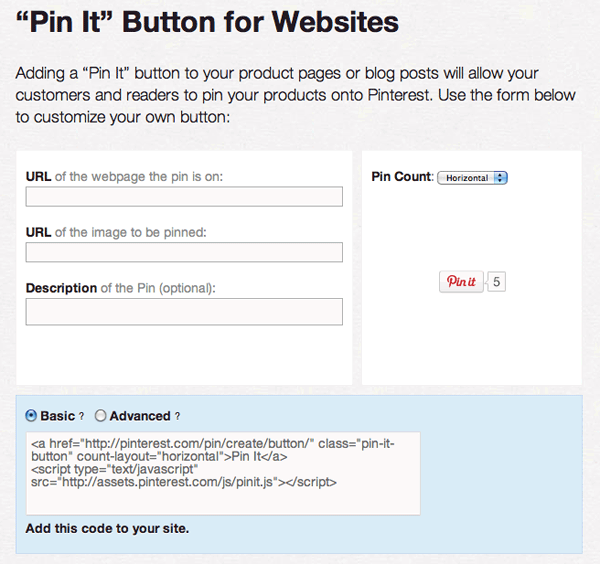Click the help question mark beside Basic

pos(81,416)
